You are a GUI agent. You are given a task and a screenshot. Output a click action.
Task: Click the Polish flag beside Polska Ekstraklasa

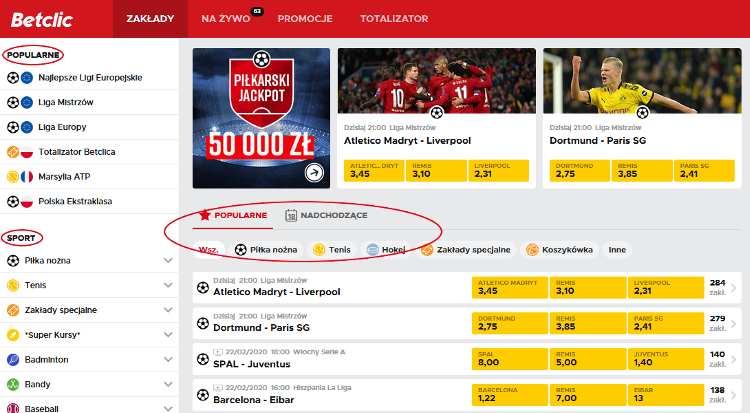click(x=27, y=201)
